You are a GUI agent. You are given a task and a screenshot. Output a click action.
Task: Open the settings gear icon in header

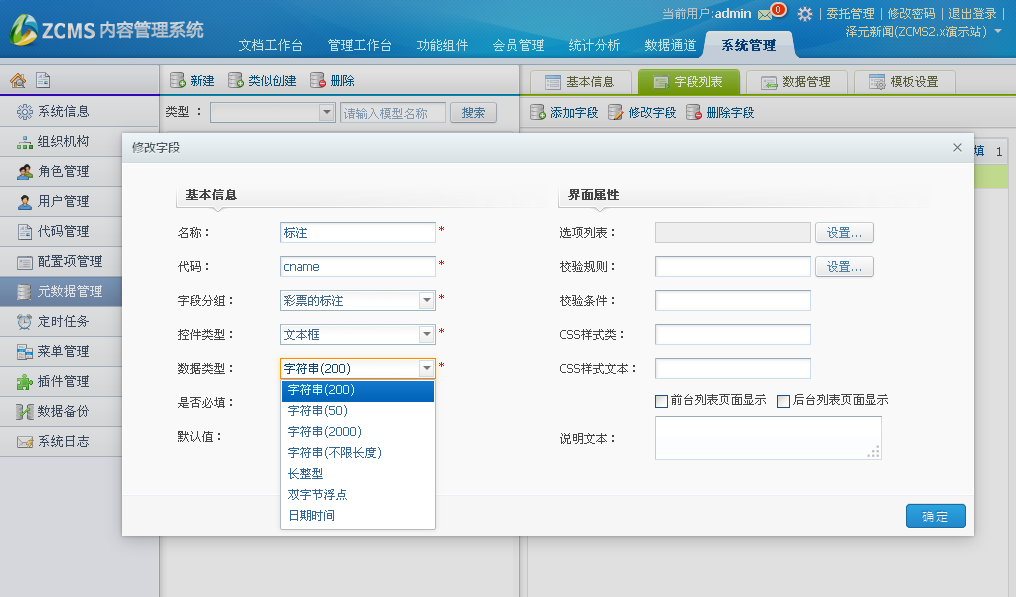coord(804,14)
